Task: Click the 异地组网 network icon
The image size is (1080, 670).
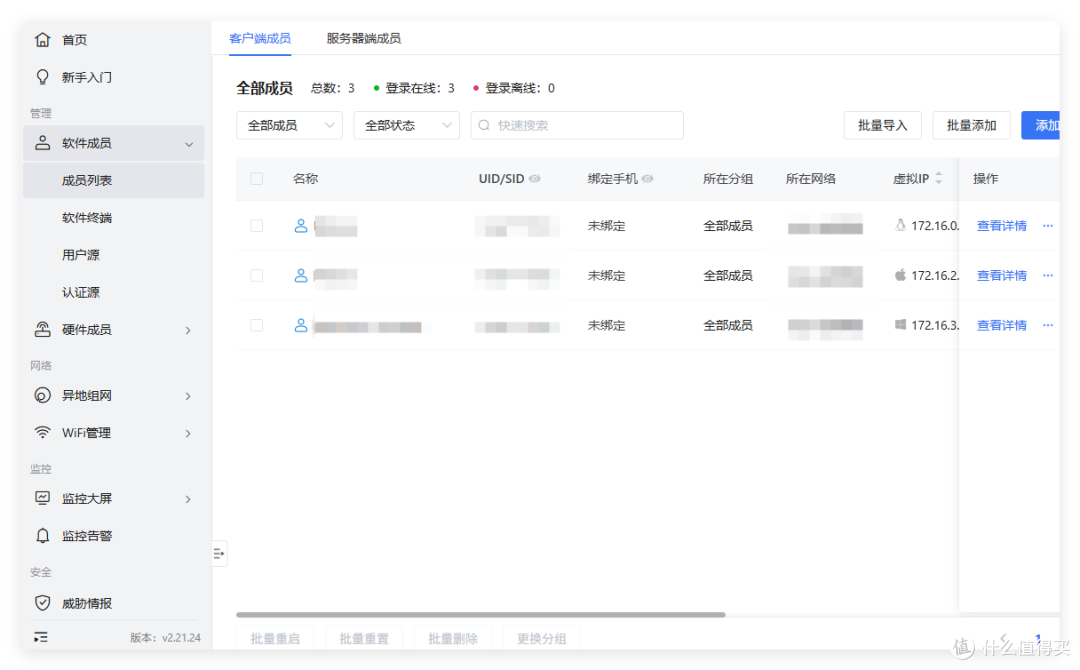Action: point(43,395)
